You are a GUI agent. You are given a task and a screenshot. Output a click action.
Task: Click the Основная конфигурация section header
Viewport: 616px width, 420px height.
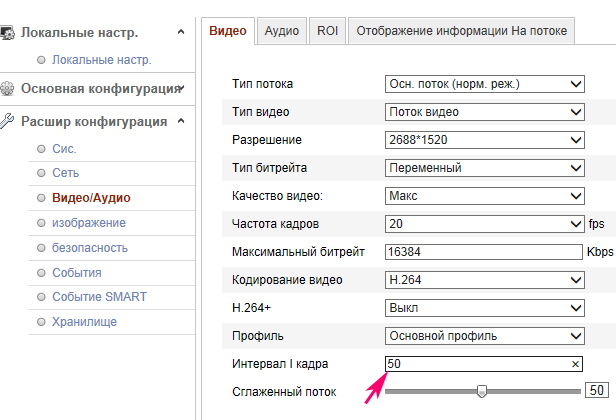pos(101,88)
